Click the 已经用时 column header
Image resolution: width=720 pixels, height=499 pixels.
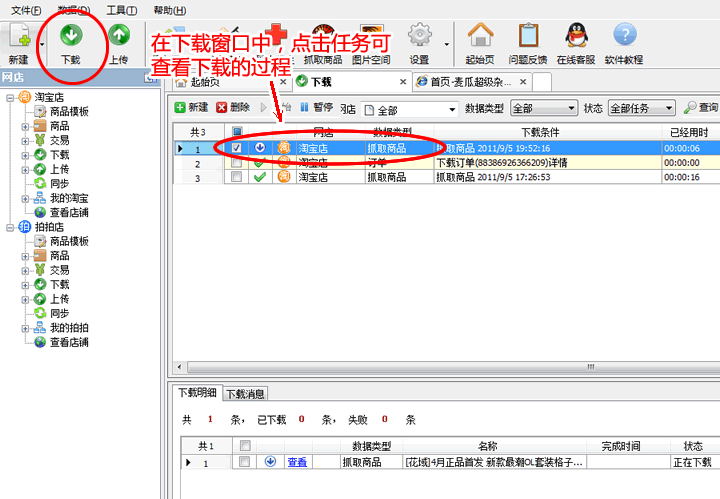click(x=690, y=132)
